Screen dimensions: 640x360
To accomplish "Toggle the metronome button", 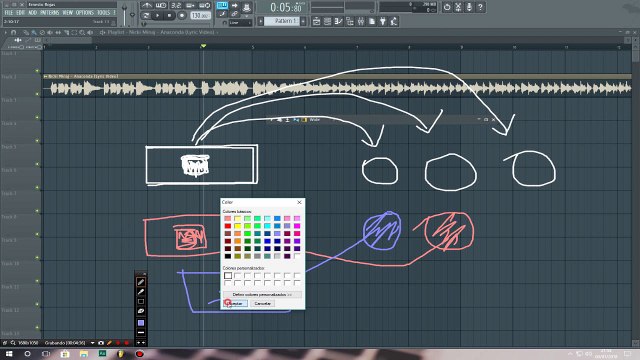I will pyautogui.click(x=147, y=5).
